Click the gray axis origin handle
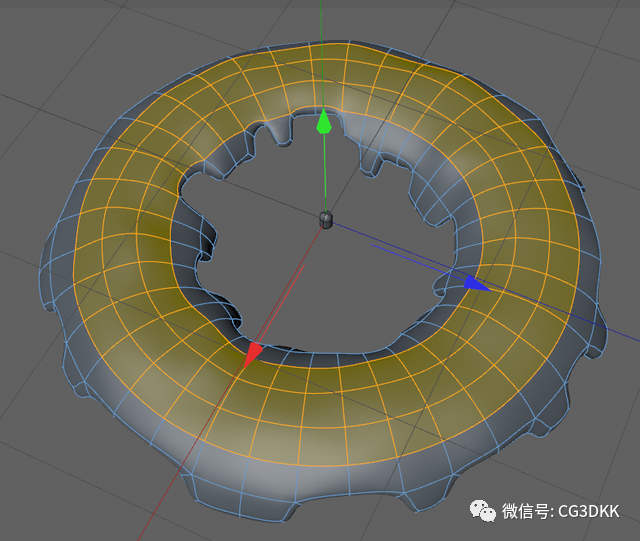Viewport: 640px width, 541px height. click(x=325, y=220)
